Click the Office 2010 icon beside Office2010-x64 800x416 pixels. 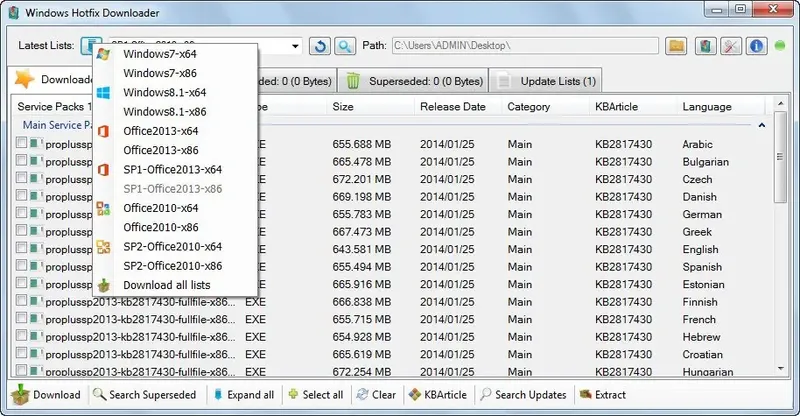(103, 208)
